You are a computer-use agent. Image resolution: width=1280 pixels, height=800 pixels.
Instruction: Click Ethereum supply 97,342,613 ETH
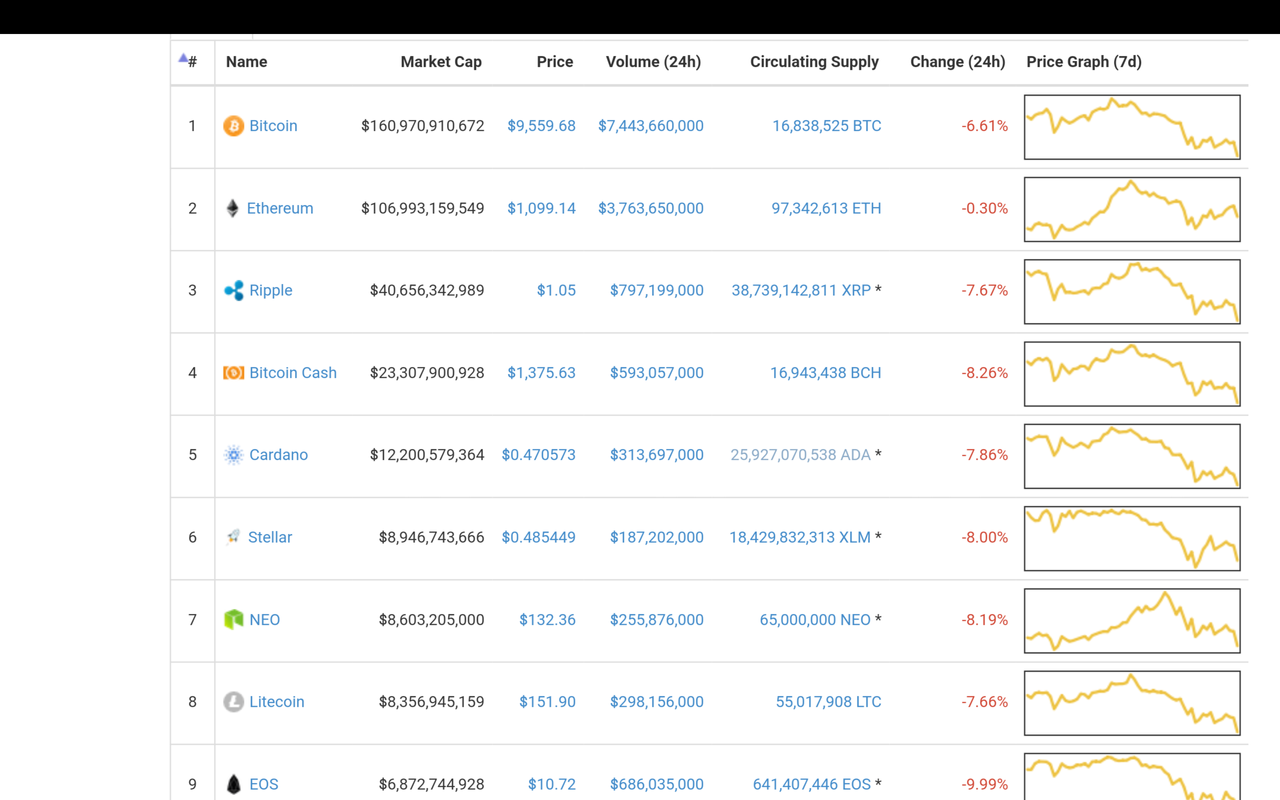[827, 208]
